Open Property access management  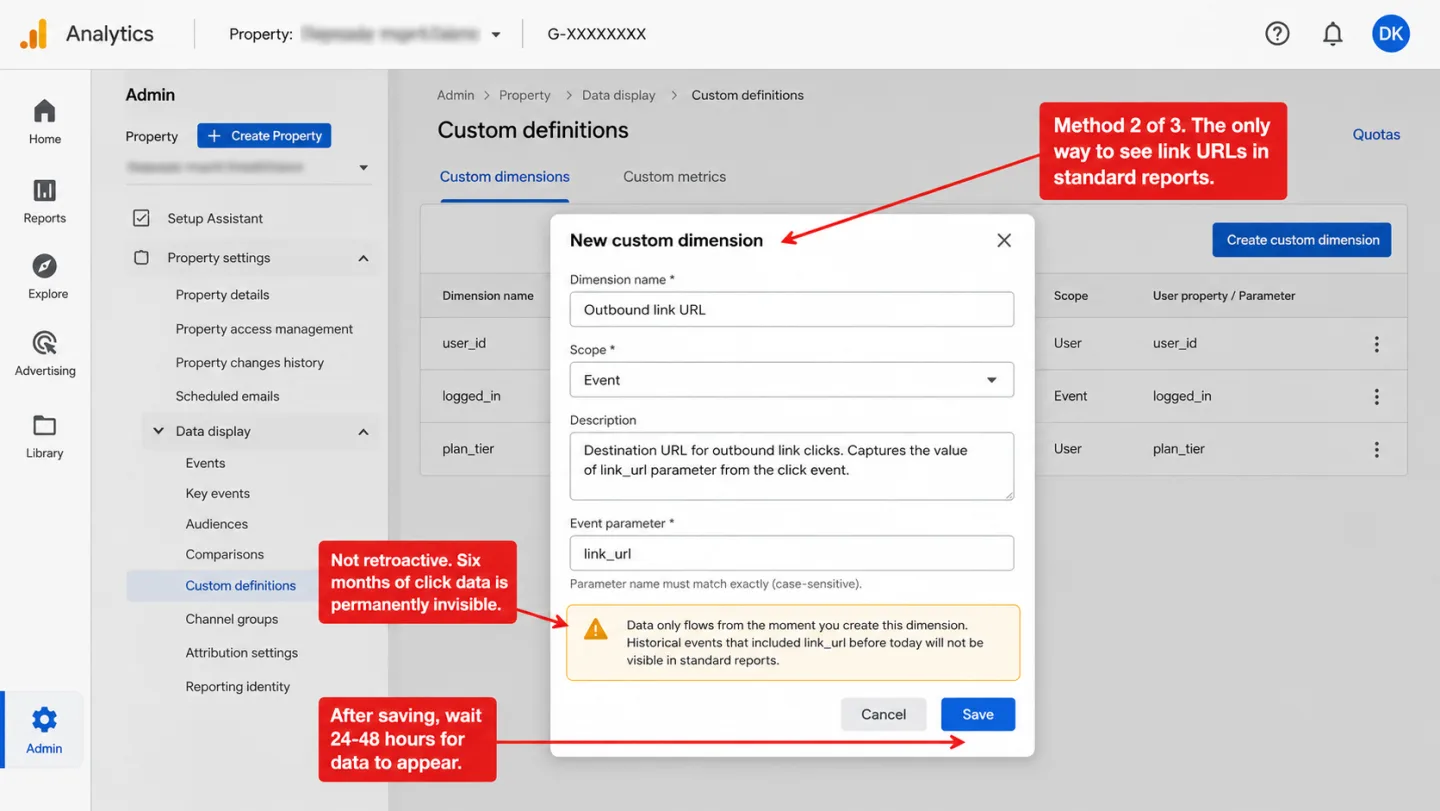[x=264, y=329]
